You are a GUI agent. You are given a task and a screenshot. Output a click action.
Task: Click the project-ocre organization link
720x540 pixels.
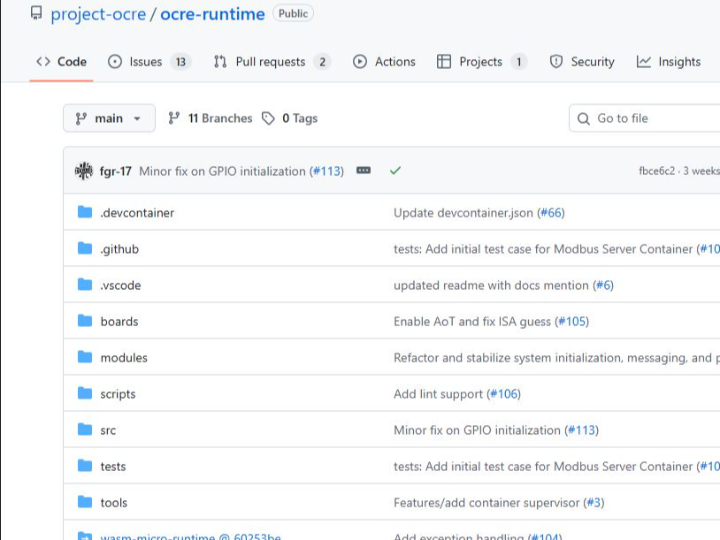coord(97,14)
